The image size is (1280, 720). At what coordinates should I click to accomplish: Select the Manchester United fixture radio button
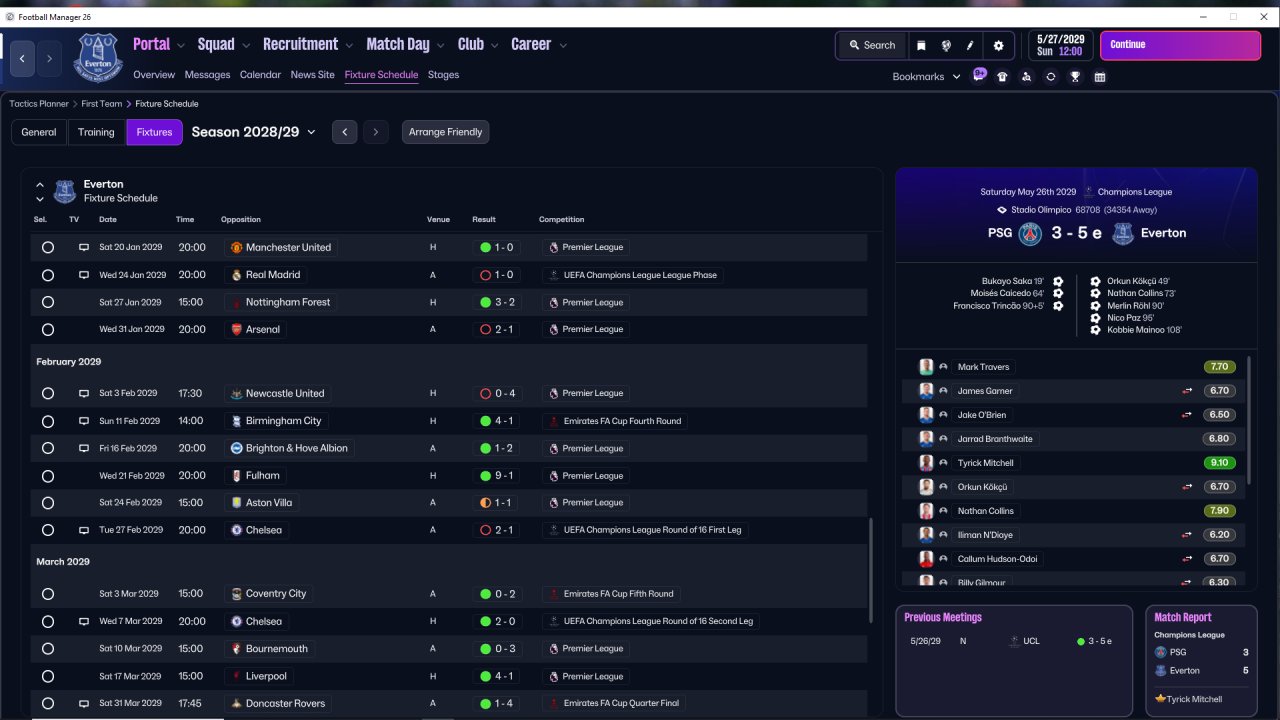tap(48, 247)
